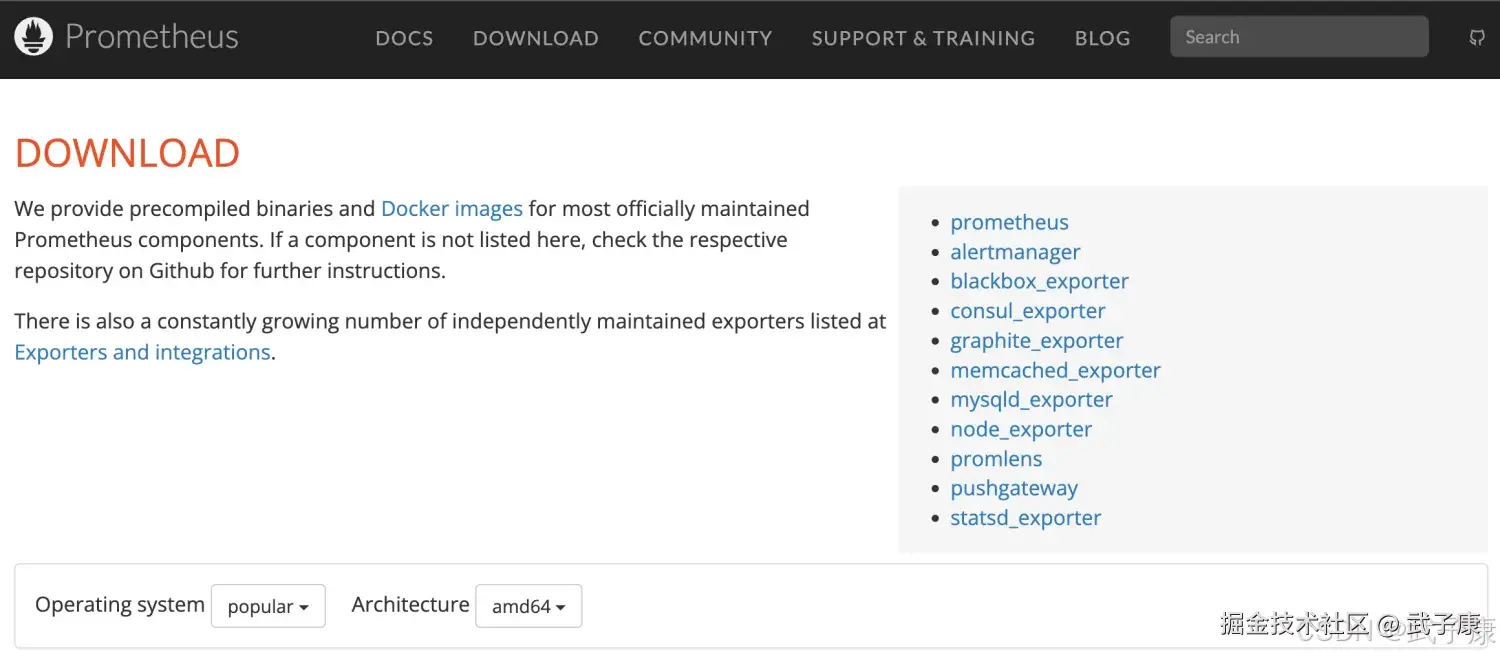Follow the Docker images link
The image size is (1500, 657).
click(x=452, y=209)
